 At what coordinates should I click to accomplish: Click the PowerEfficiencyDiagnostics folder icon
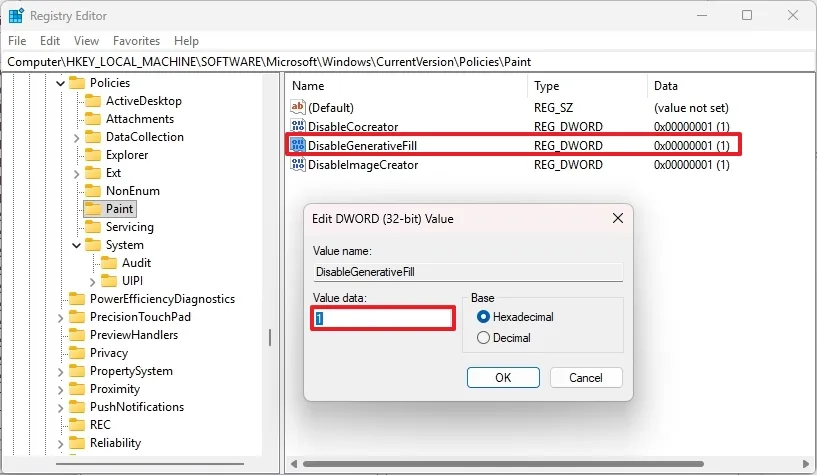pyautogui.click(x=77, y=298)
